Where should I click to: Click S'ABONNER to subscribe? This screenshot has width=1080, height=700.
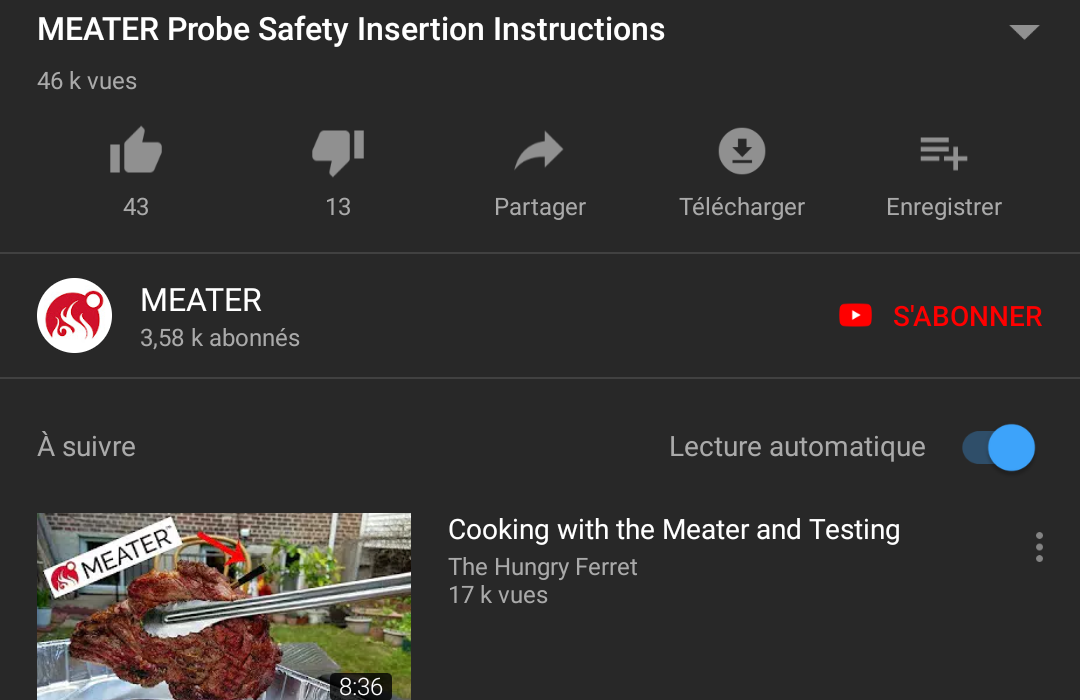click(x=967, y=316)
